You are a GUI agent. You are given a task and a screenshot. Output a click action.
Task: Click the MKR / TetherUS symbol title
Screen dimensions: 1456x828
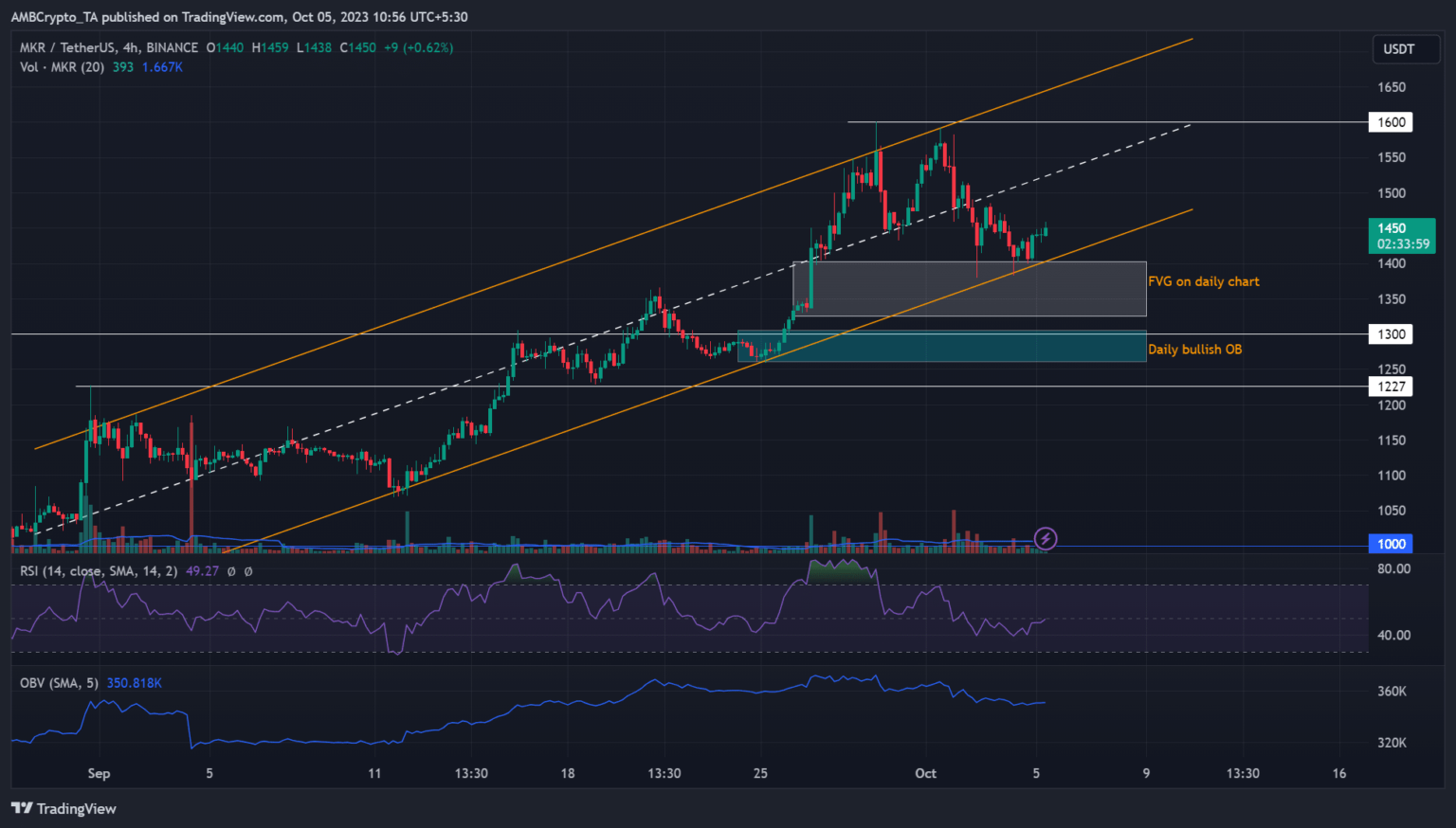109,47
